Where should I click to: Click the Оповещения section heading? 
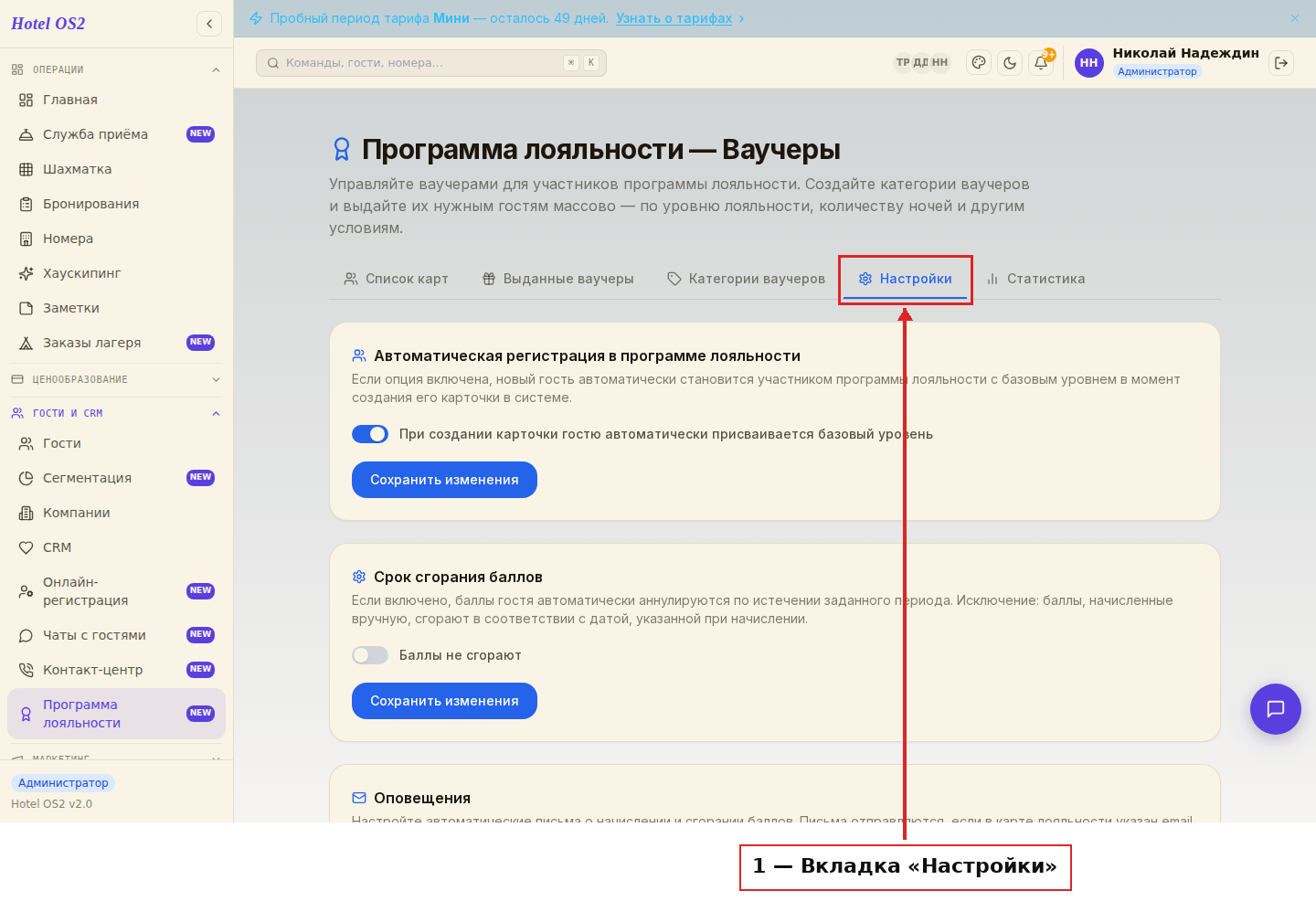pos(422,798)
